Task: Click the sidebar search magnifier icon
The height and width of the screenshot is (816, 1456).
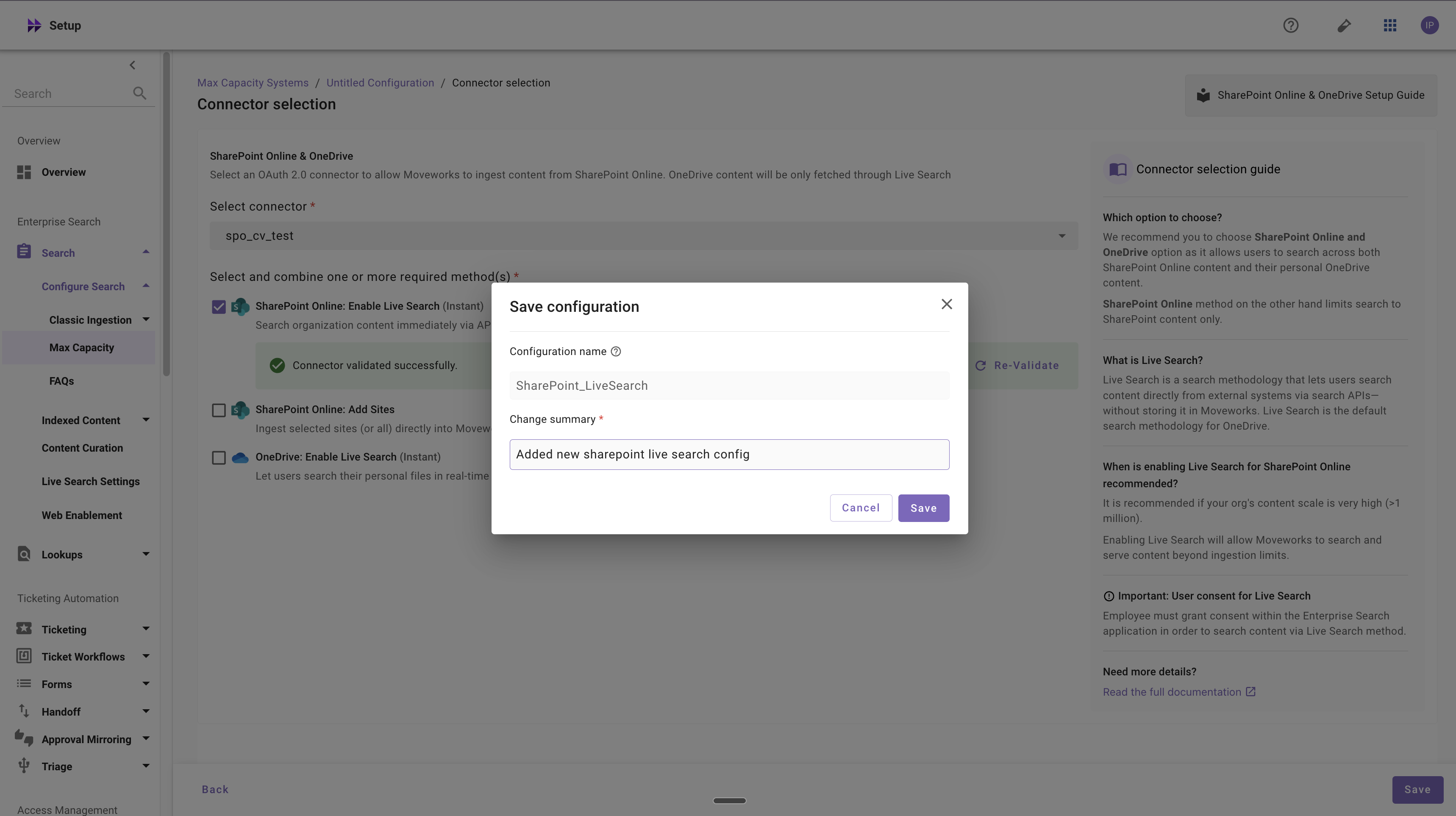Action: coord(139,93)
